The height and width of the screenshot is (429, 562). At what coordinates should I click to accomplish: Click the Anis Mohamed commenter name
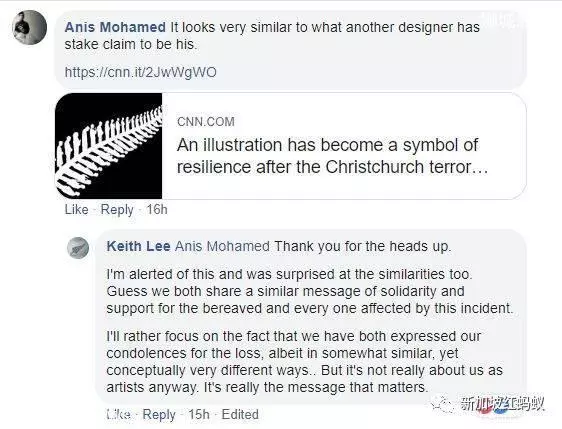click(x=115, y=27)
